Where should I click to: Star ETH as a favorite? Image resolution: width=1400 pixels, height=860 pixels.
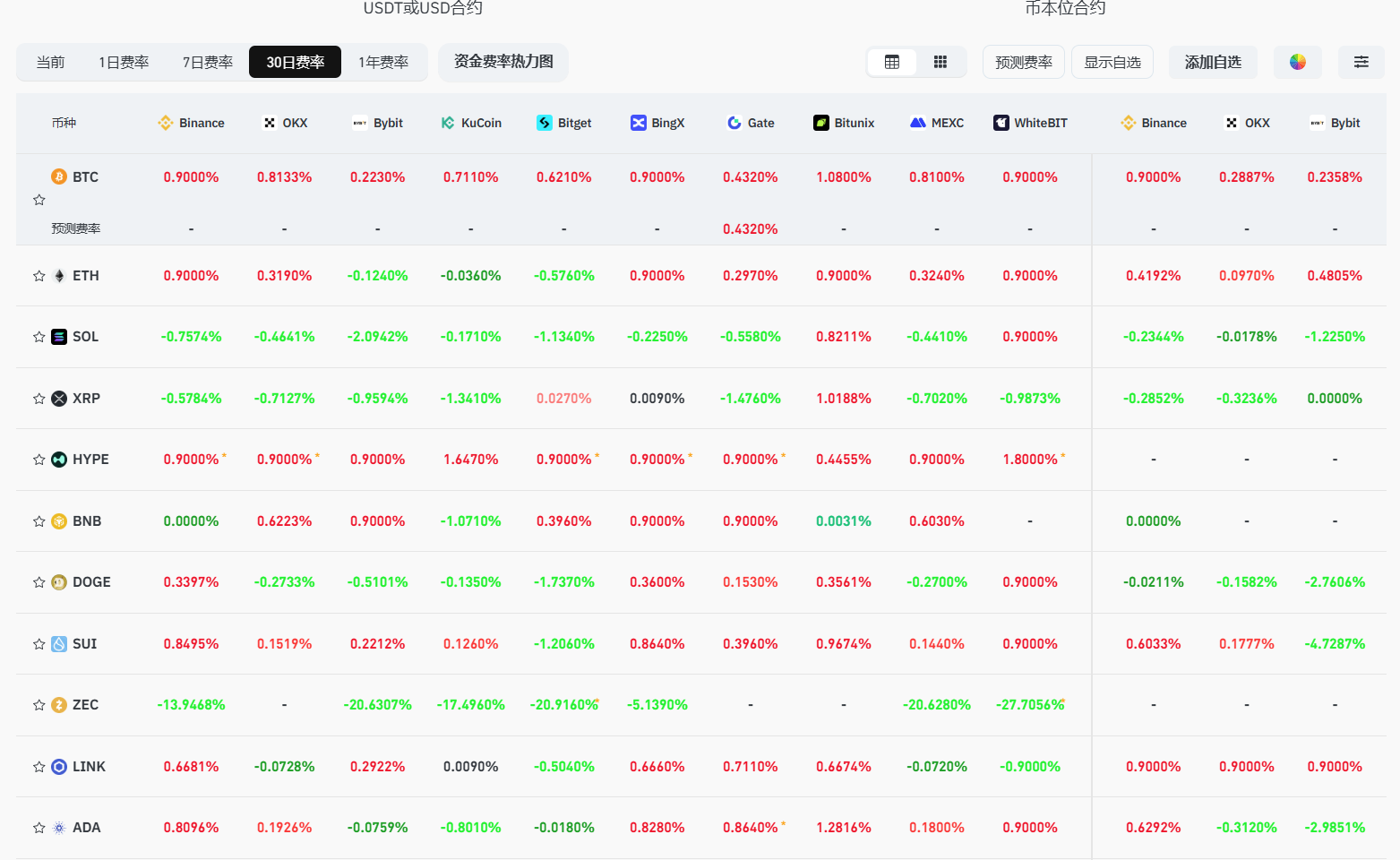[39, 276]
